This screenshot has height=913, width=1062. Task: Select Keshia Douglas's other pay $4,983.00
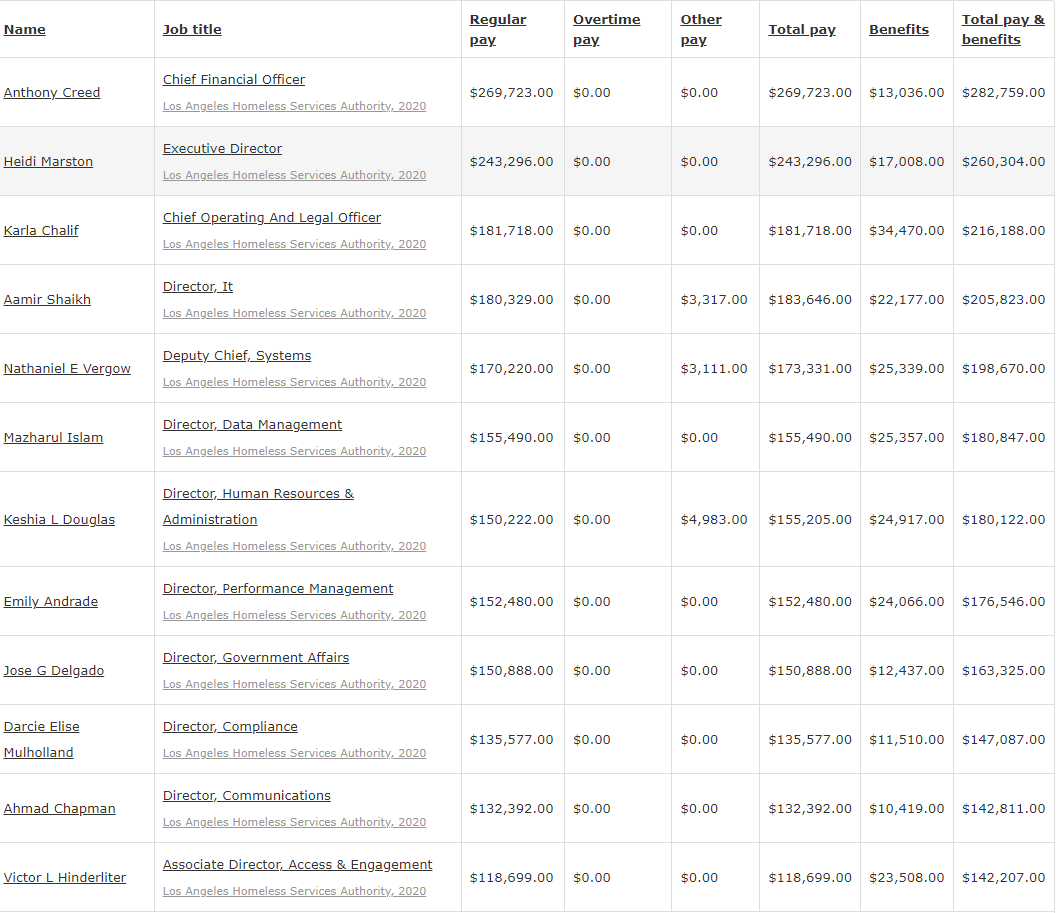click(714, 520)
